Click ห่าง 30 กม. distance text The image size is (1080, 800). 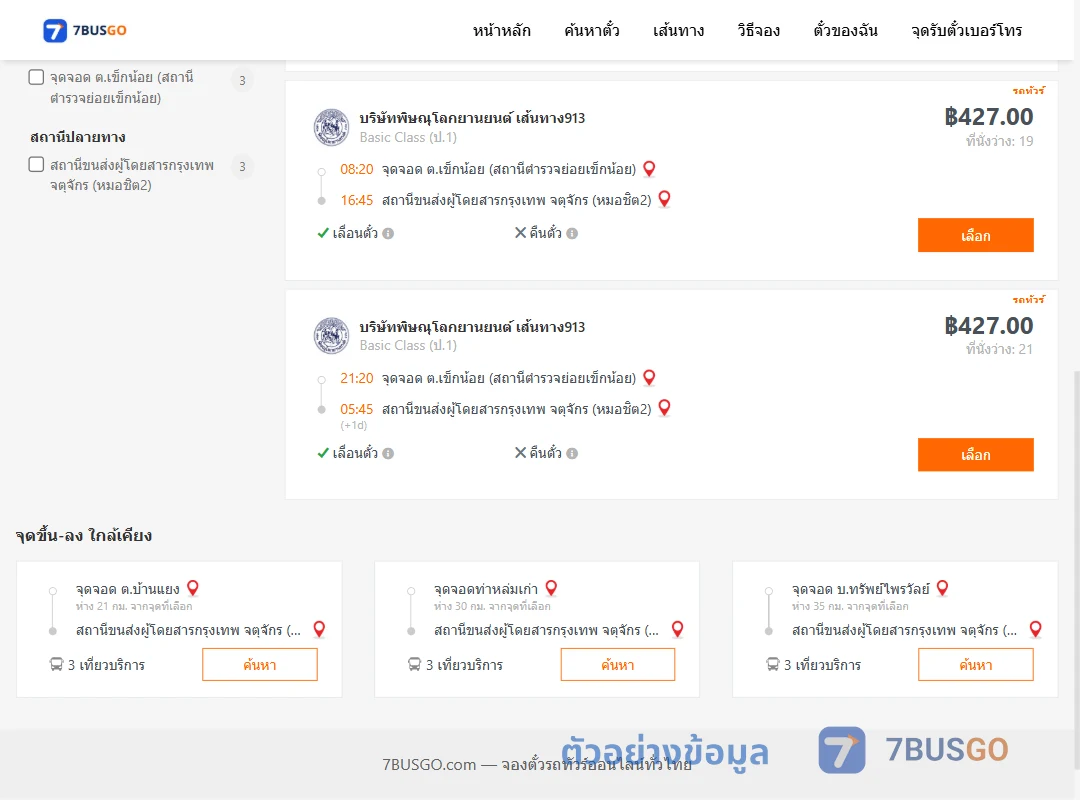pyautogui.click(x=492, y=606)
